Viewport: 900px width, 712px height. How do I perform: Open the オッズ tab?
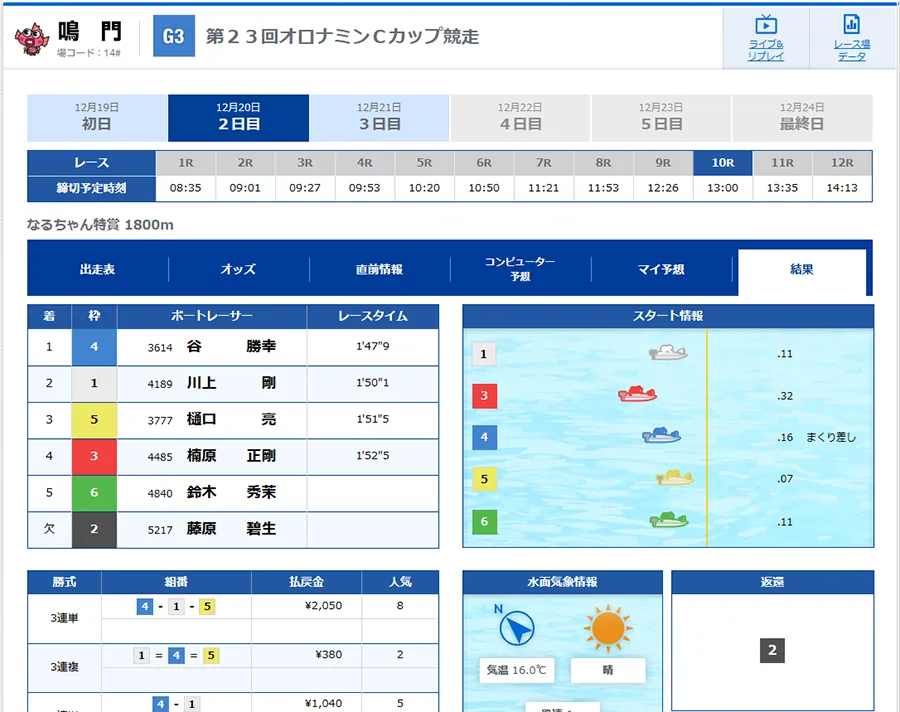click(x=238, y=269)
